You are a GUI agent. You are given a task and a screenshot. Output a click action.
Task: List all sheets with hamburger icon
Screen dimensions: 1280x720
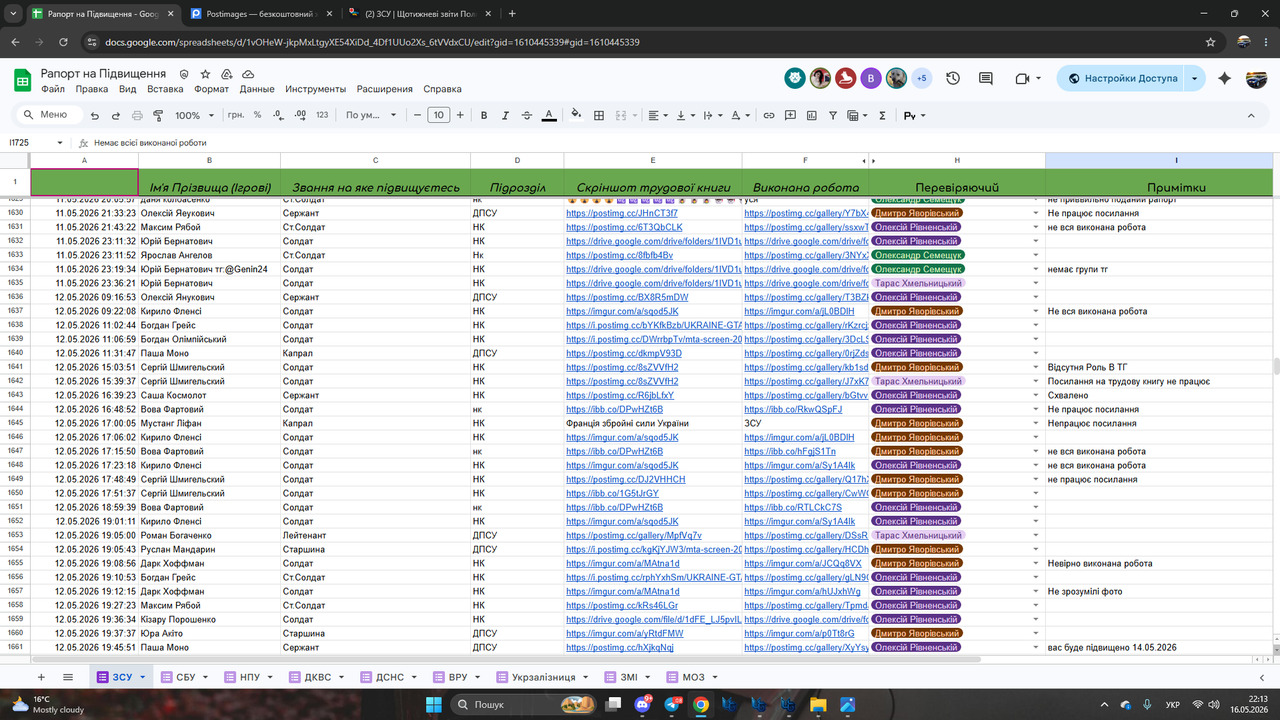[x=68, y=677]
